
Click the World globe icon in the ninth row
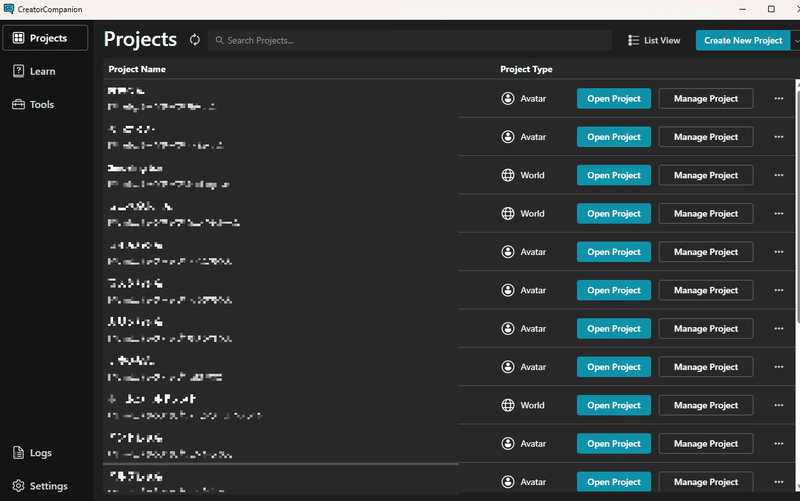point(508,405)
